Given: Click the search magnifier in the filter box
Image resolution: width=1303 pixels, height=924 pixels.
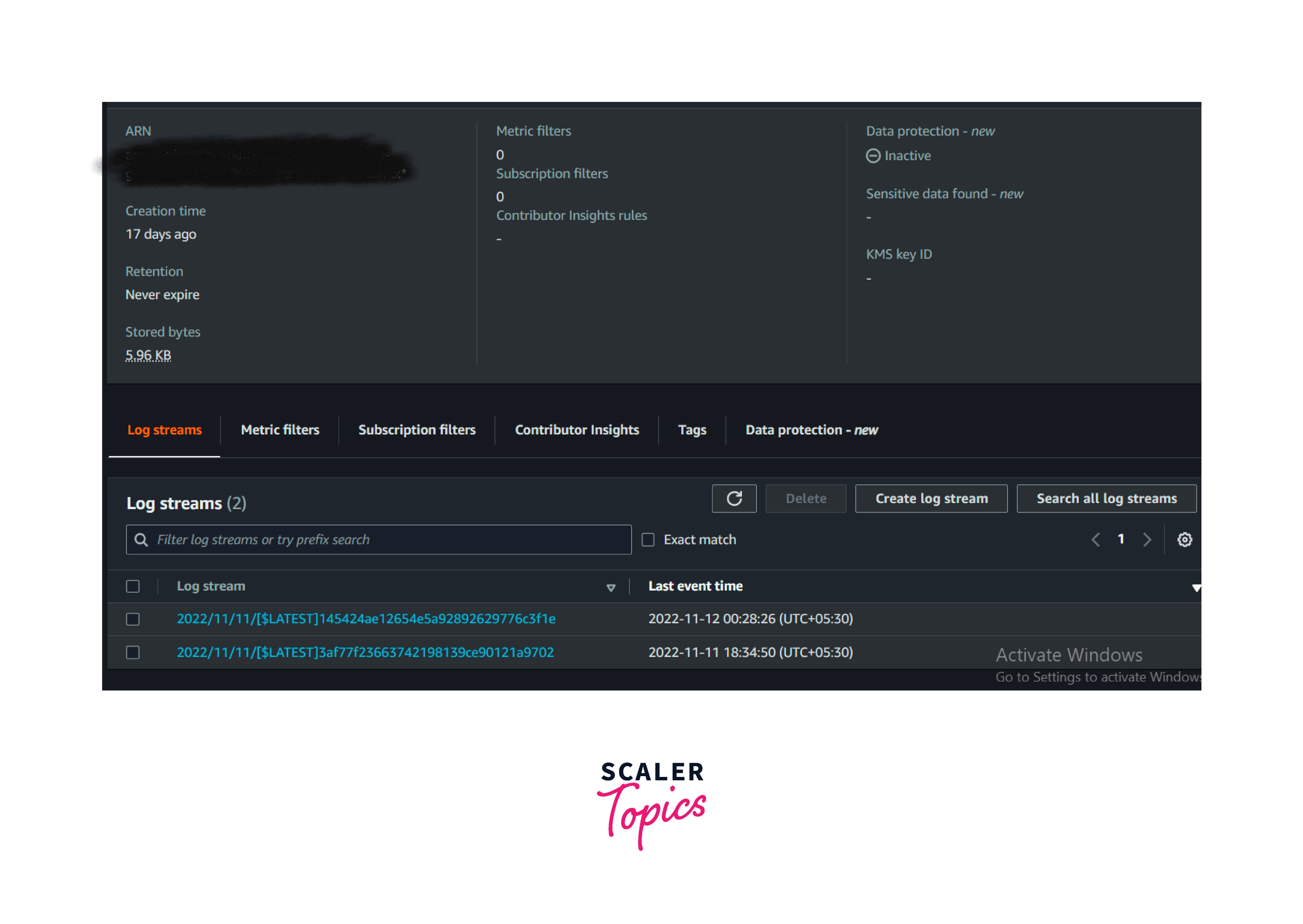Looking at the screenshot, I should (141, 539).
